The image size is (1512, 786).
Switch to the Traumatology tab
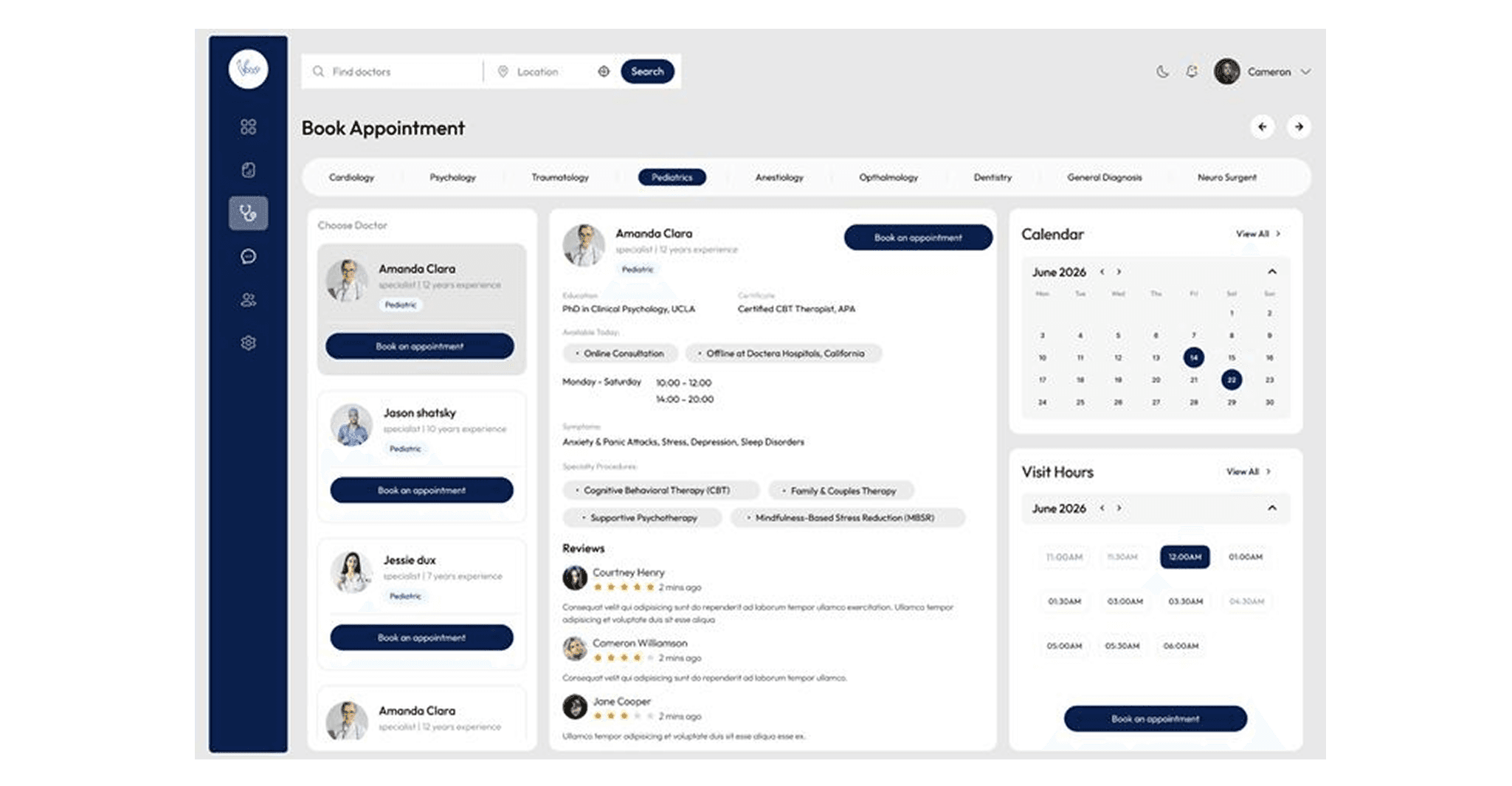click(560, 177)
